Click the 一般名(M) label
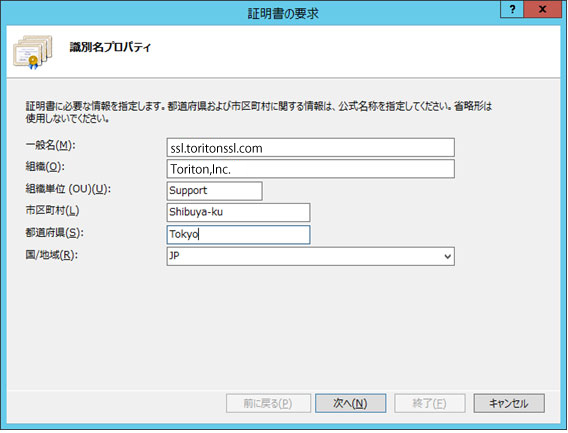568x433 pixels. click(x=50, y=145)
